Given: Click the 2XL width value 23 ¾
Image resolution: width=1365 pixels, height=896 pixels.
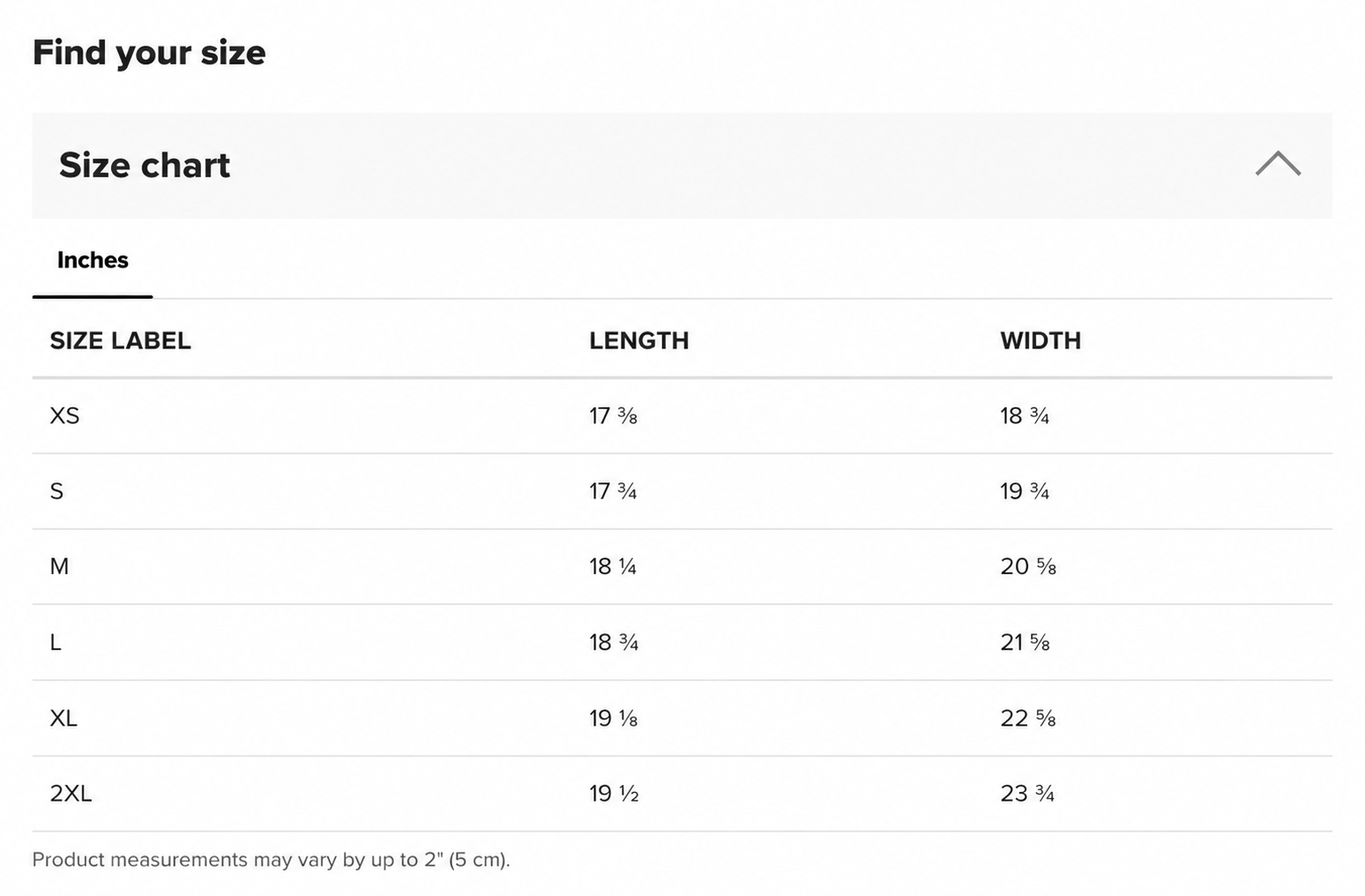Looking at the screenshot, I should pos(1027,794).
